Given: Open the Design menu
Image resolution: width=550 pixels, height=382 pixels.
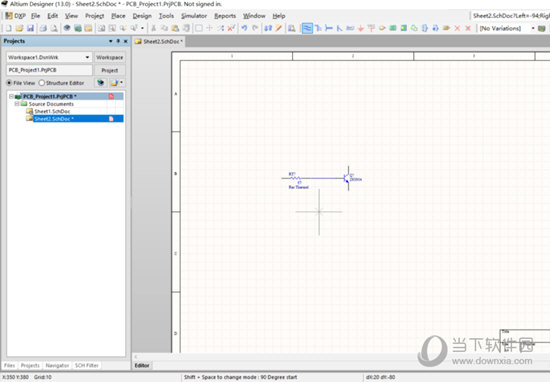Looking at the screenshot, I should (142, 16).
